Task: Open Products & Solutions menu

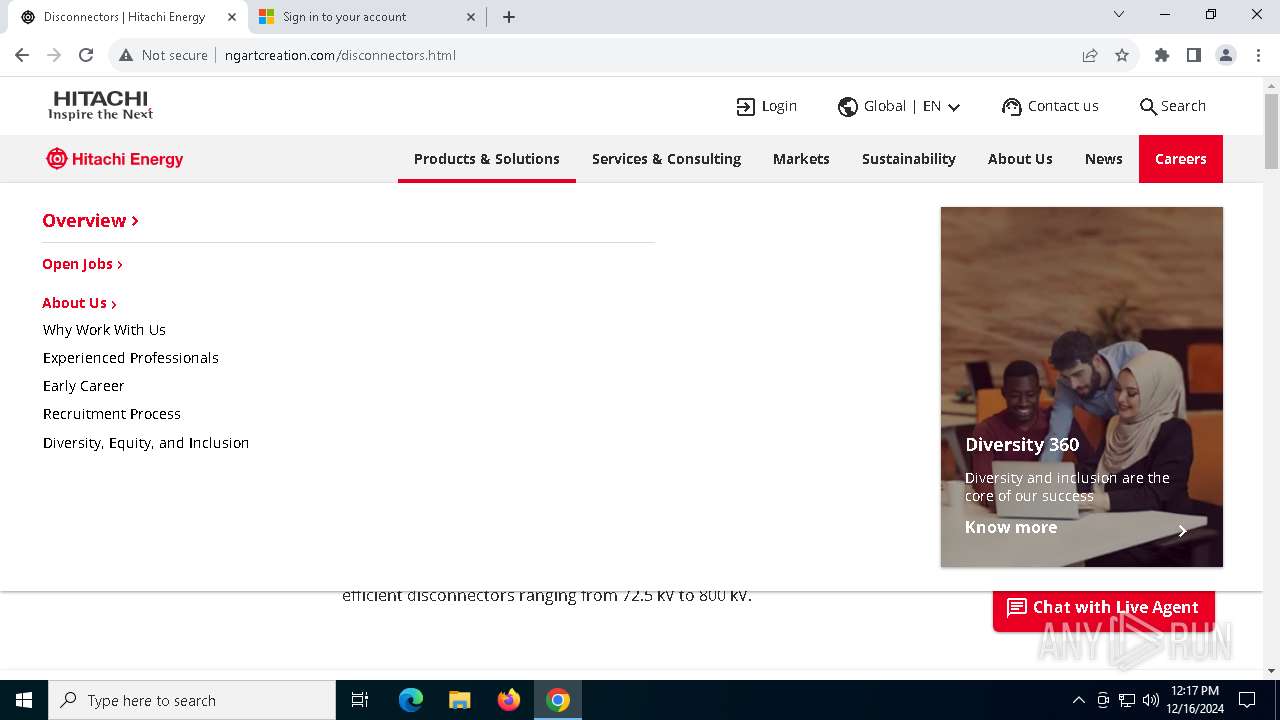Action: pos(487,159)
